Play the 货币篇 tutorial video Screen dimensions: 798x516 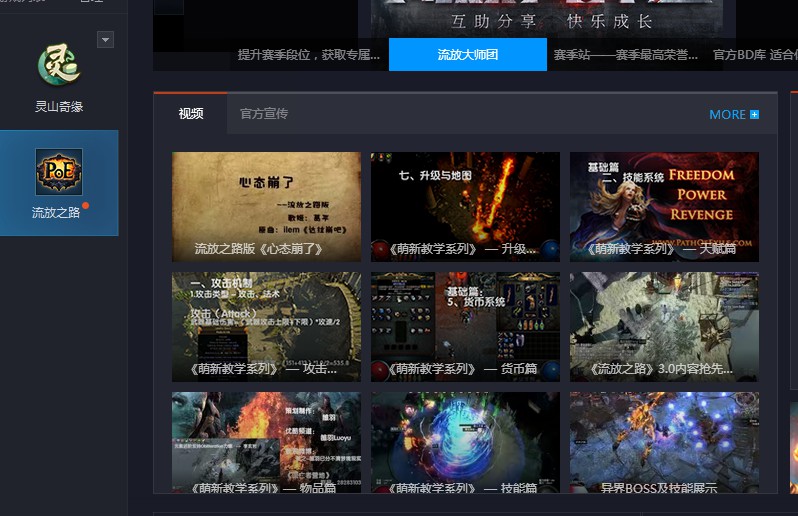[465, 327]
